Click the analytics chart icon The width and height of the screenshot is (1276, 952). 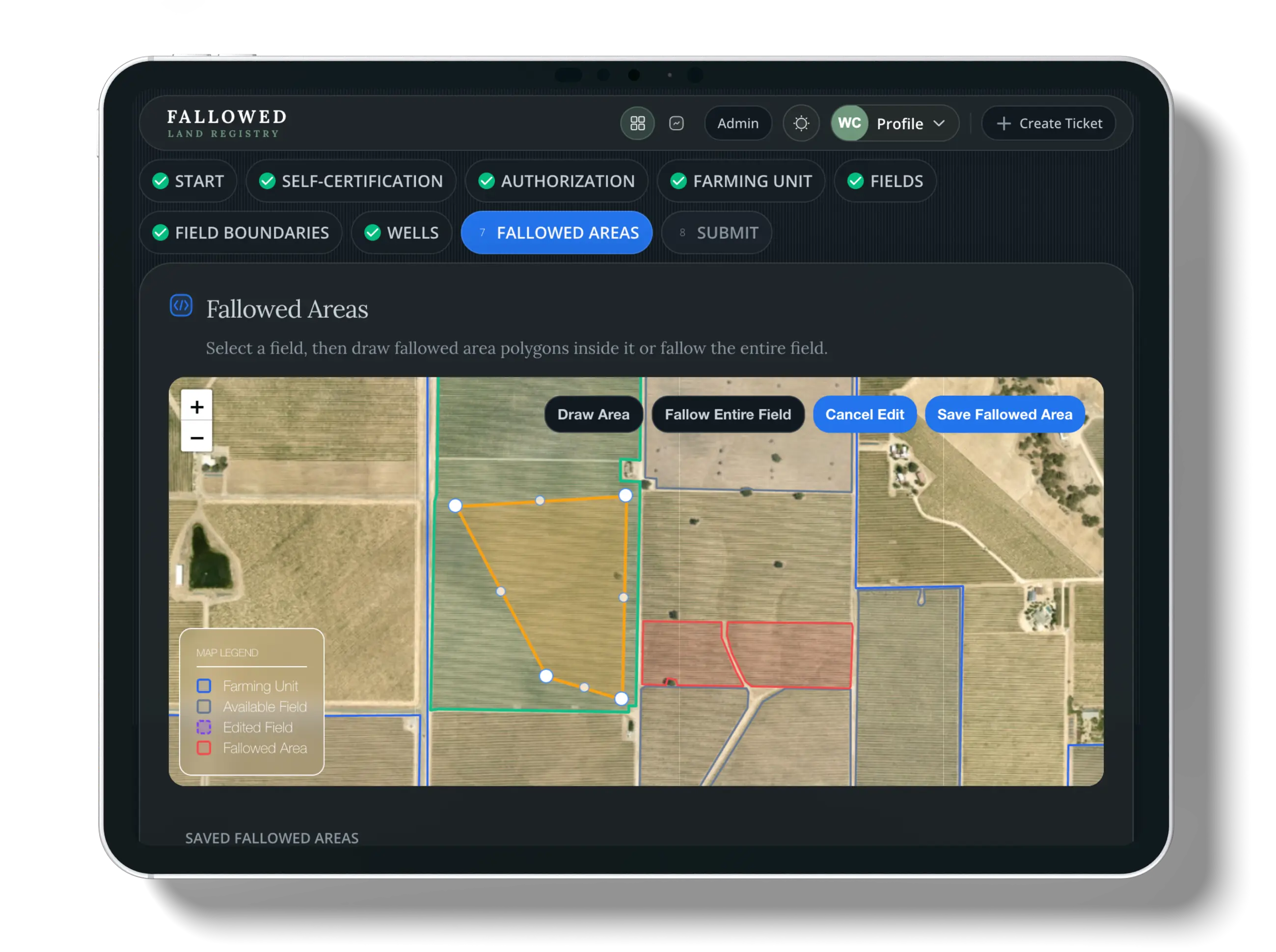[x=676, y=123]
